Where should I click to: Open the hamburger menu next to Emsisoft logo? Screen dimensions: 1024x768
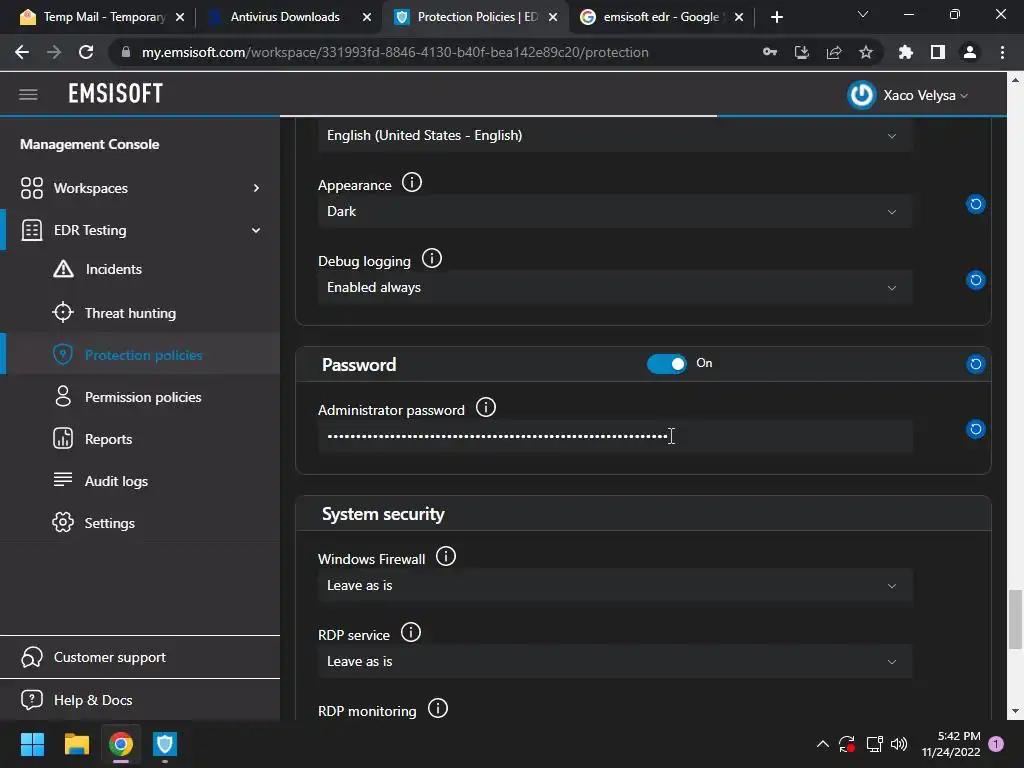28,95
